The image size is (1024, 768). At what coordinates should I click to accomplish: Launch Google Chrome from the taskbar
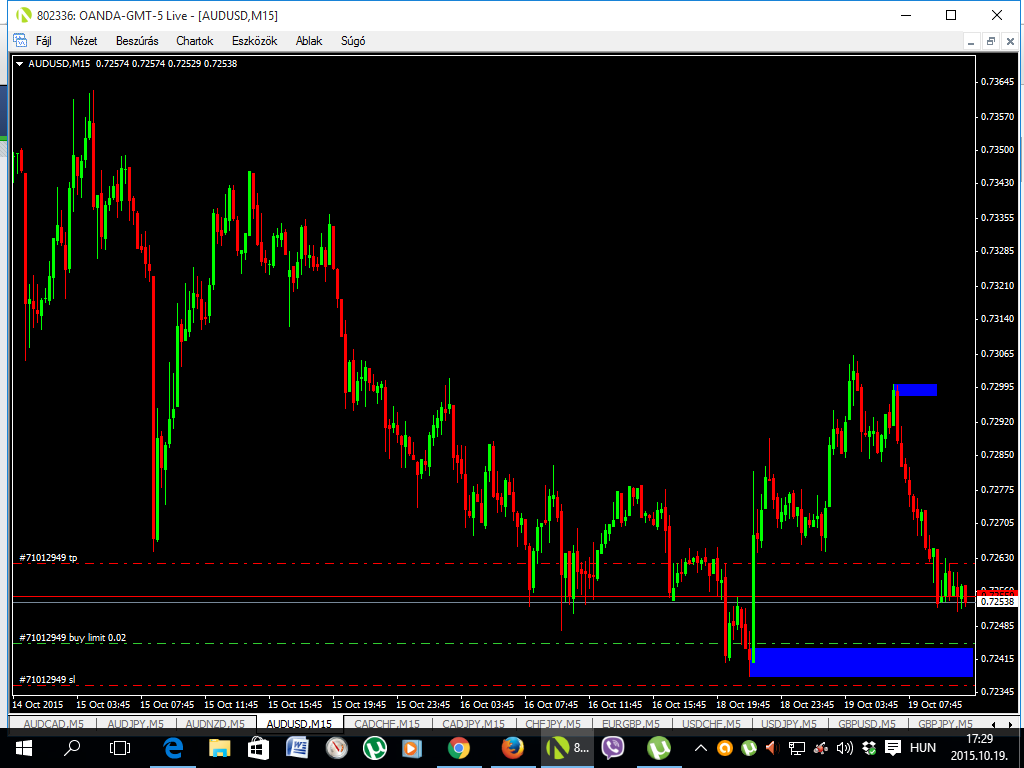pos(459,747)
